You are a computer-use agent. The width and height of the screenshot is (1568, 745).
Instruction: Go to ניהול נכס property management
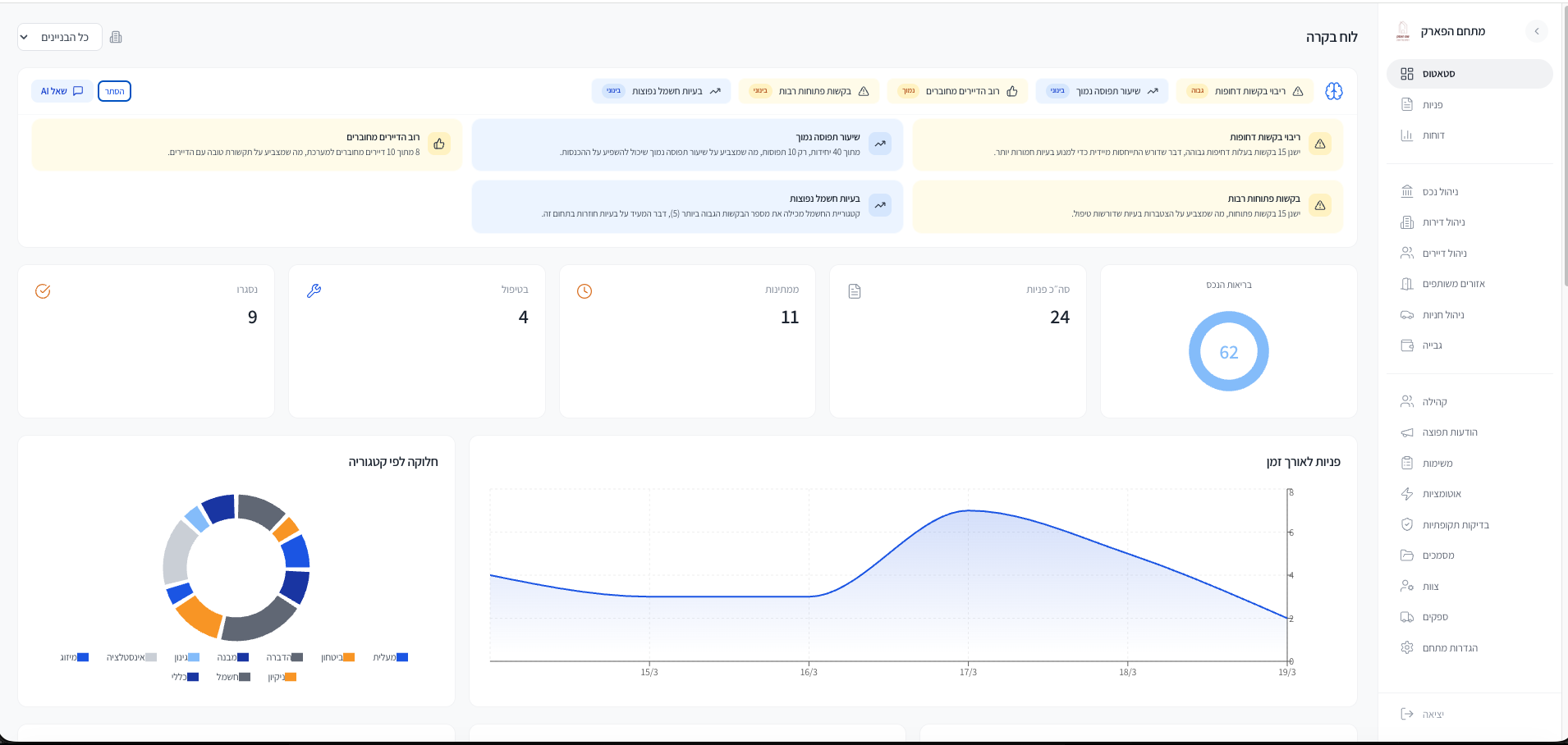pos(1469,191)
